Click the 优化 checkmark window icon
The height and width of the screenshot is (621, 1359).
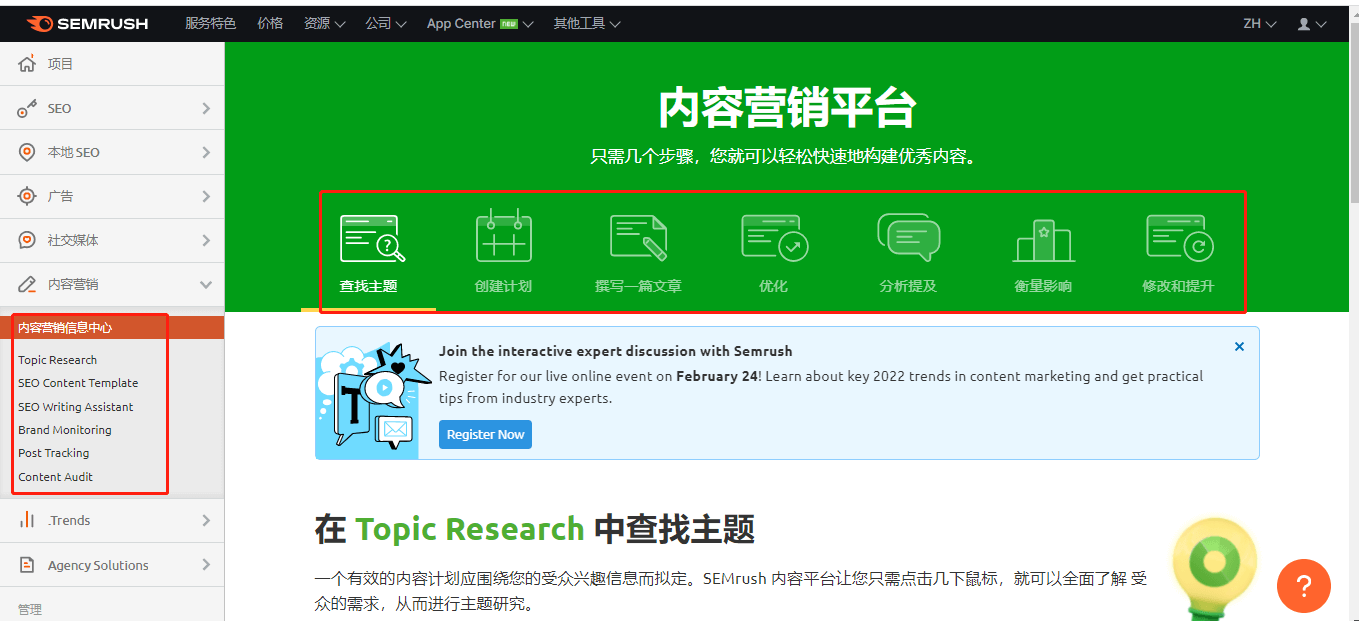pos(774,238)
